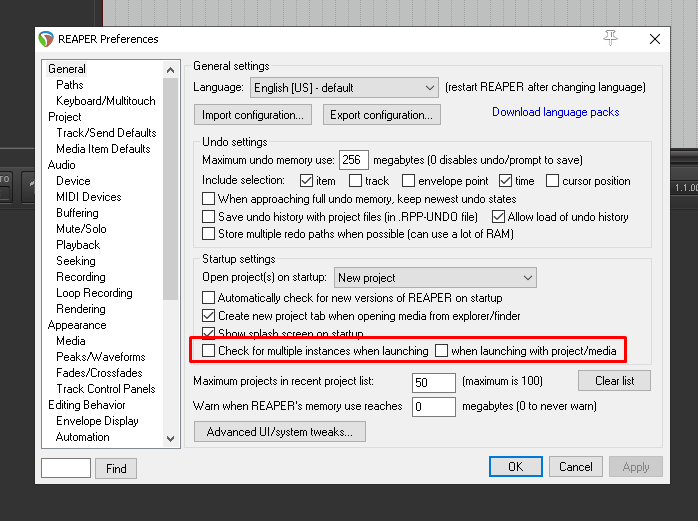Click the OK button

pos(515,467)
